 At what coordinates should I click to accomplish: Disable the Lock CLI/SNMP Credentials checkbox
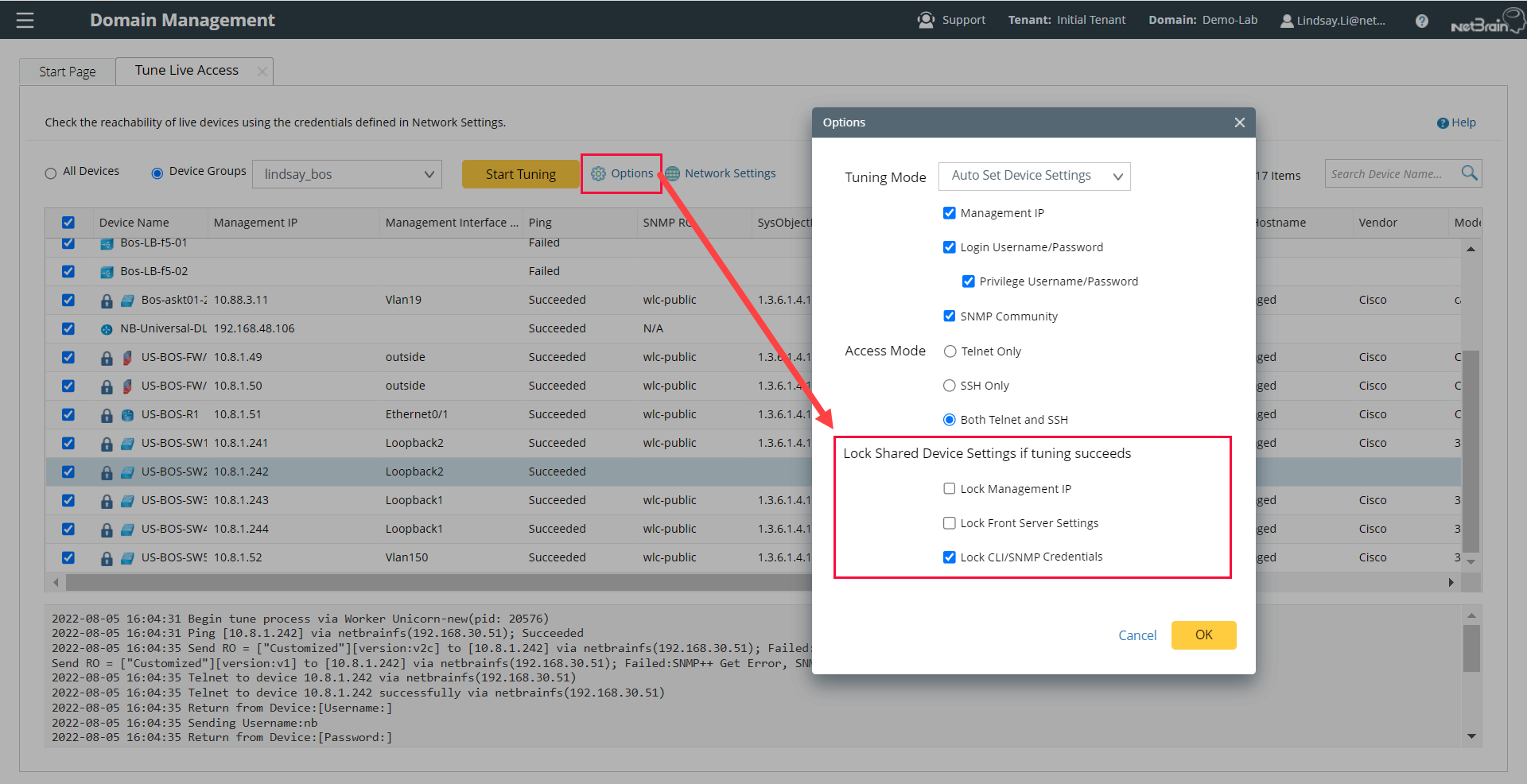coord(949,557)
